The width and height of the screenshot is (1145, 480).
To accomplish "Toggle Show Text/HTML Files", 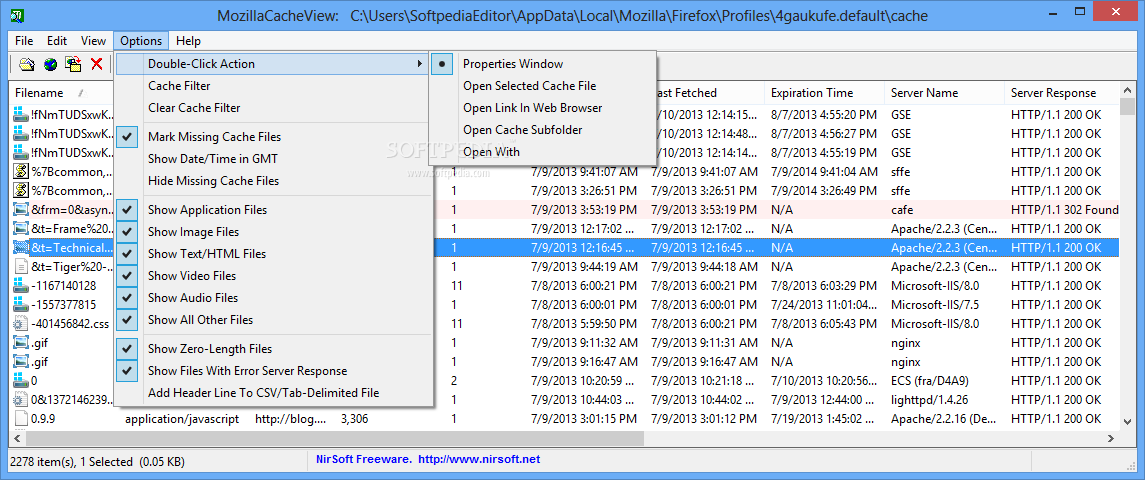I will click(x=274, y=254).
